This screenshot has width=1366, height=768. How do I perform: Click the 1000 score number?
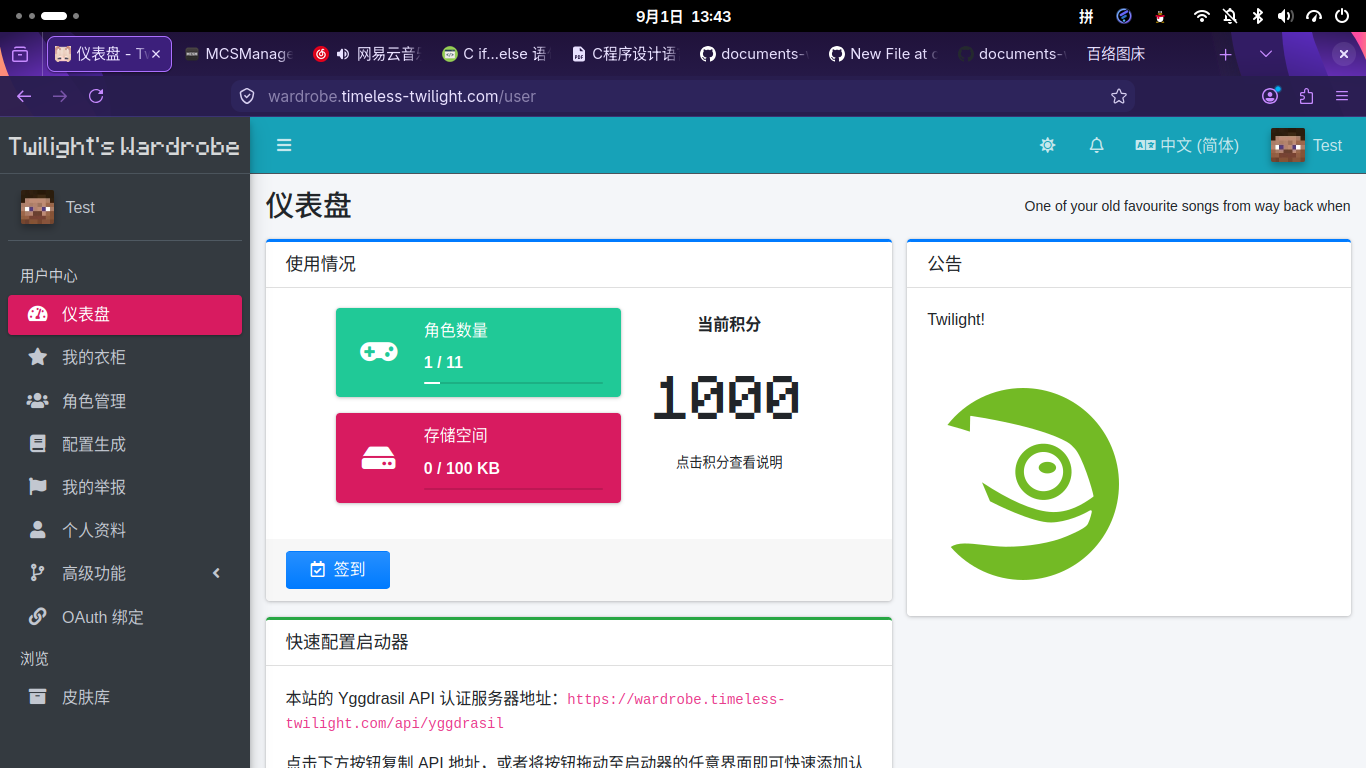pos(727,398)
